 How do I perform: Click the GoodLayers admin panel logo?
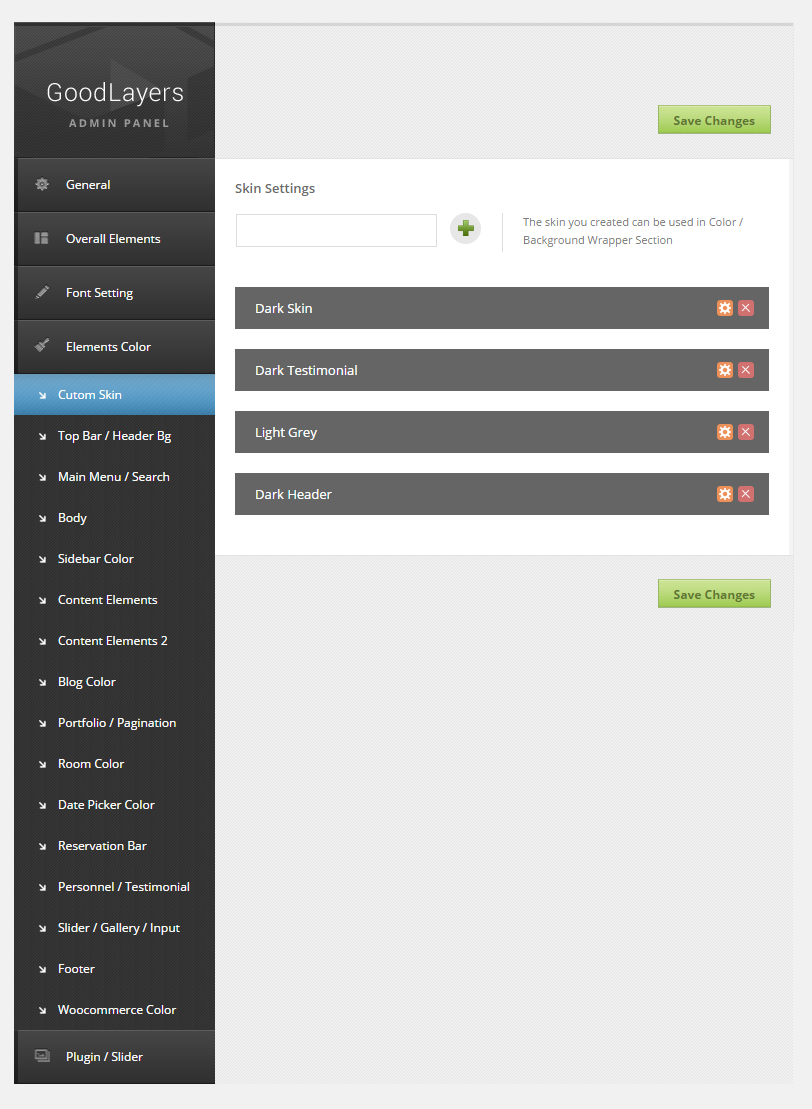115,103
